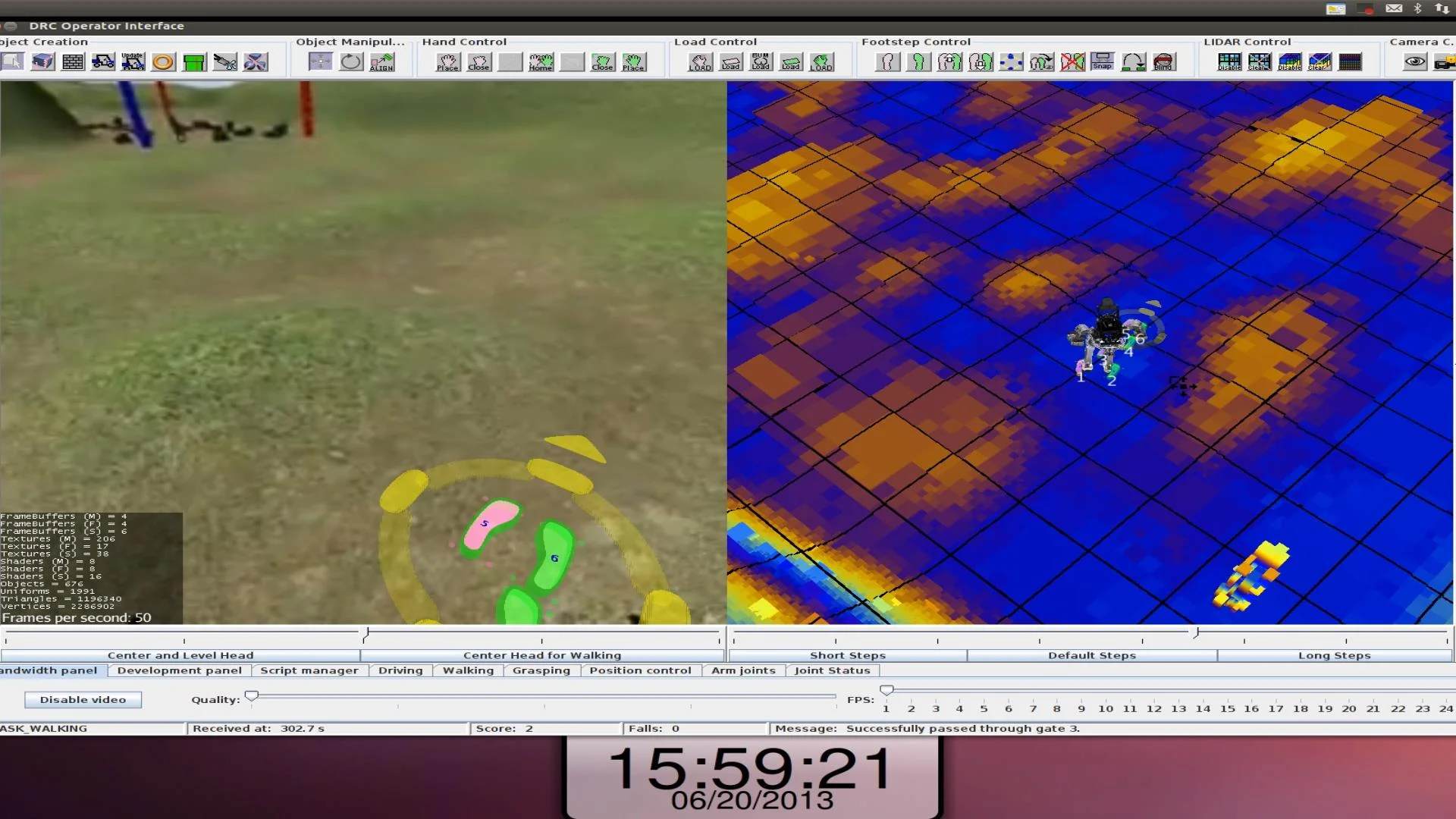
Task: Click the footstep arc path icon
Action: [1134, 61]
